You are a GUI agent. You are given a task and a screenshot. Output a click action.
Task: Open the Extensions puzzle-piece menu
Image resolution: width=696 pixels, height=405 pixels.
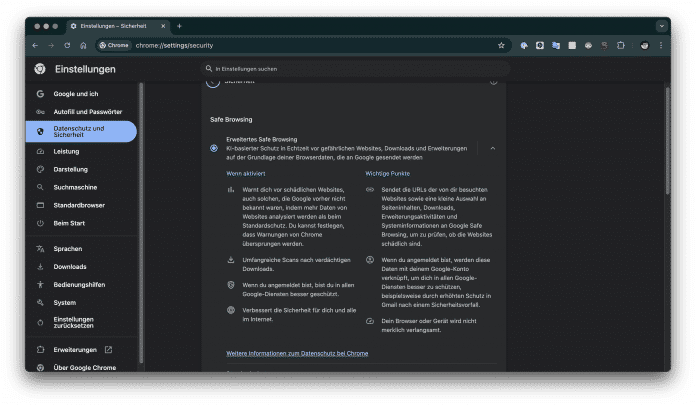(x=621, y=45)
